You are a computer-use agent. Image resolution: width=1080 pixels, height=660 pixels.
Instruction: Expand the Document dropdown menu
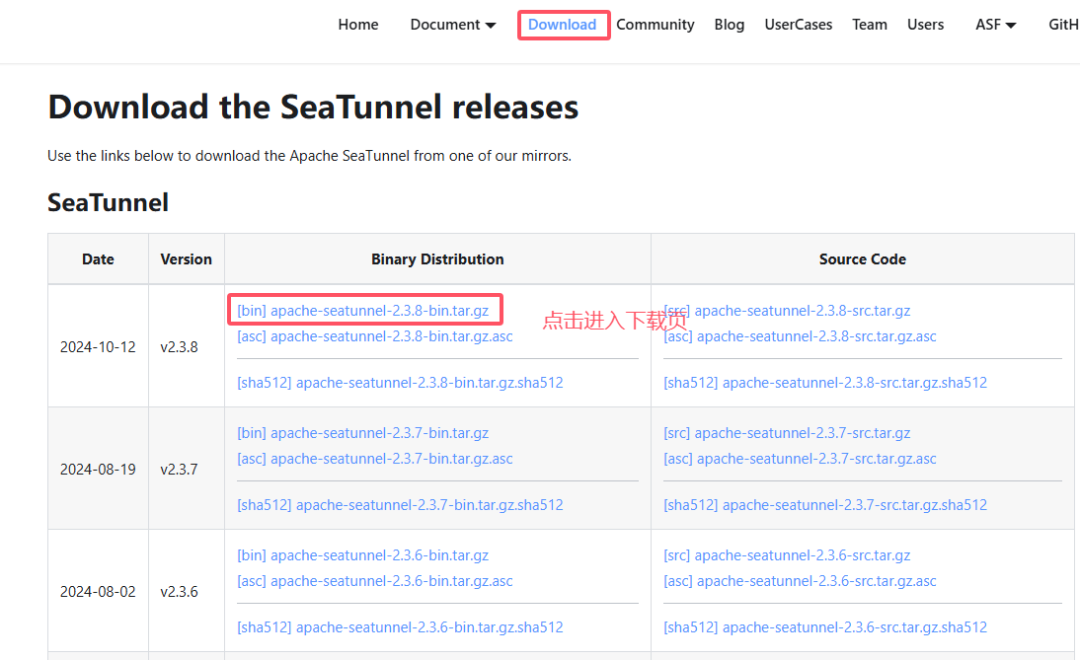[x=453, y=25]
